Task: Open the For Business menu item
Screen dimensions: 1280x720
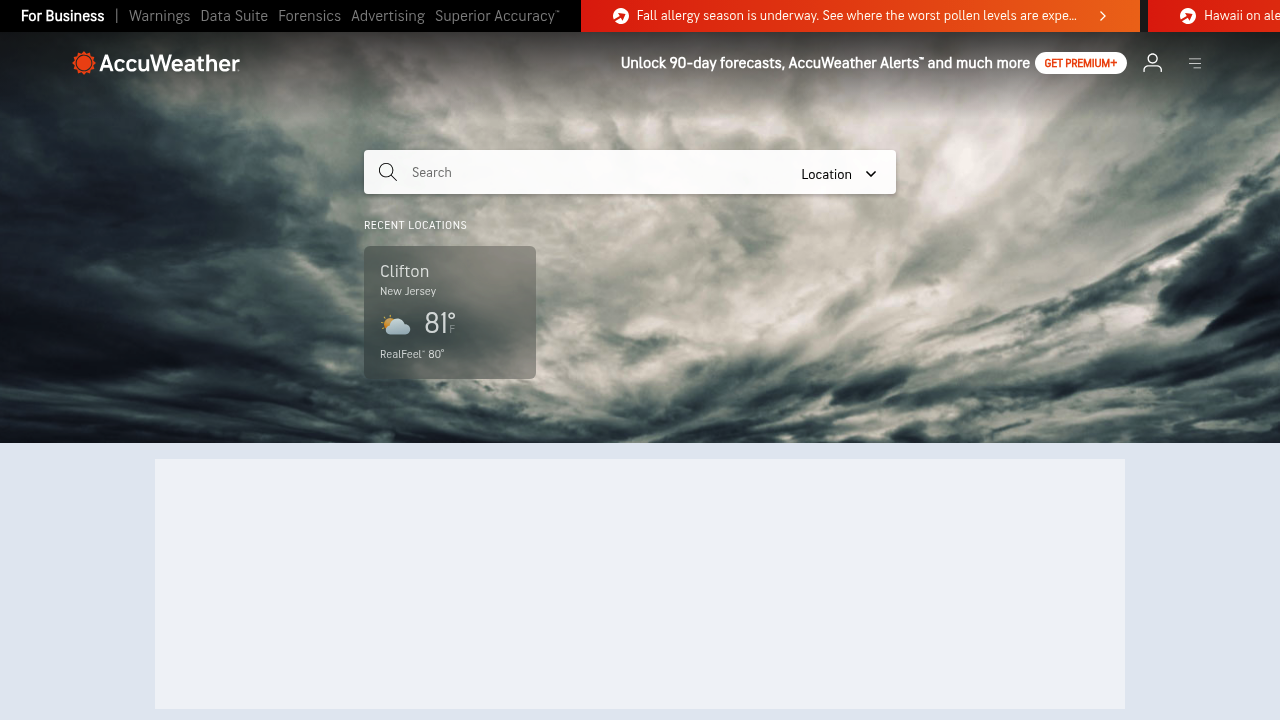Action: click(62, 16)
